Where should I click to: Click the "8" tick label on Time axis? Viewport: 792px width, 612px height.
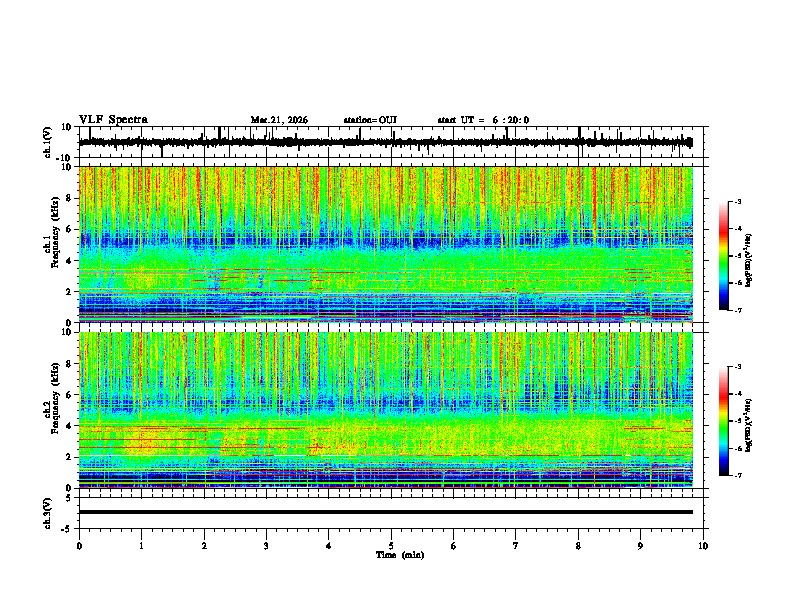pos(578,546)
